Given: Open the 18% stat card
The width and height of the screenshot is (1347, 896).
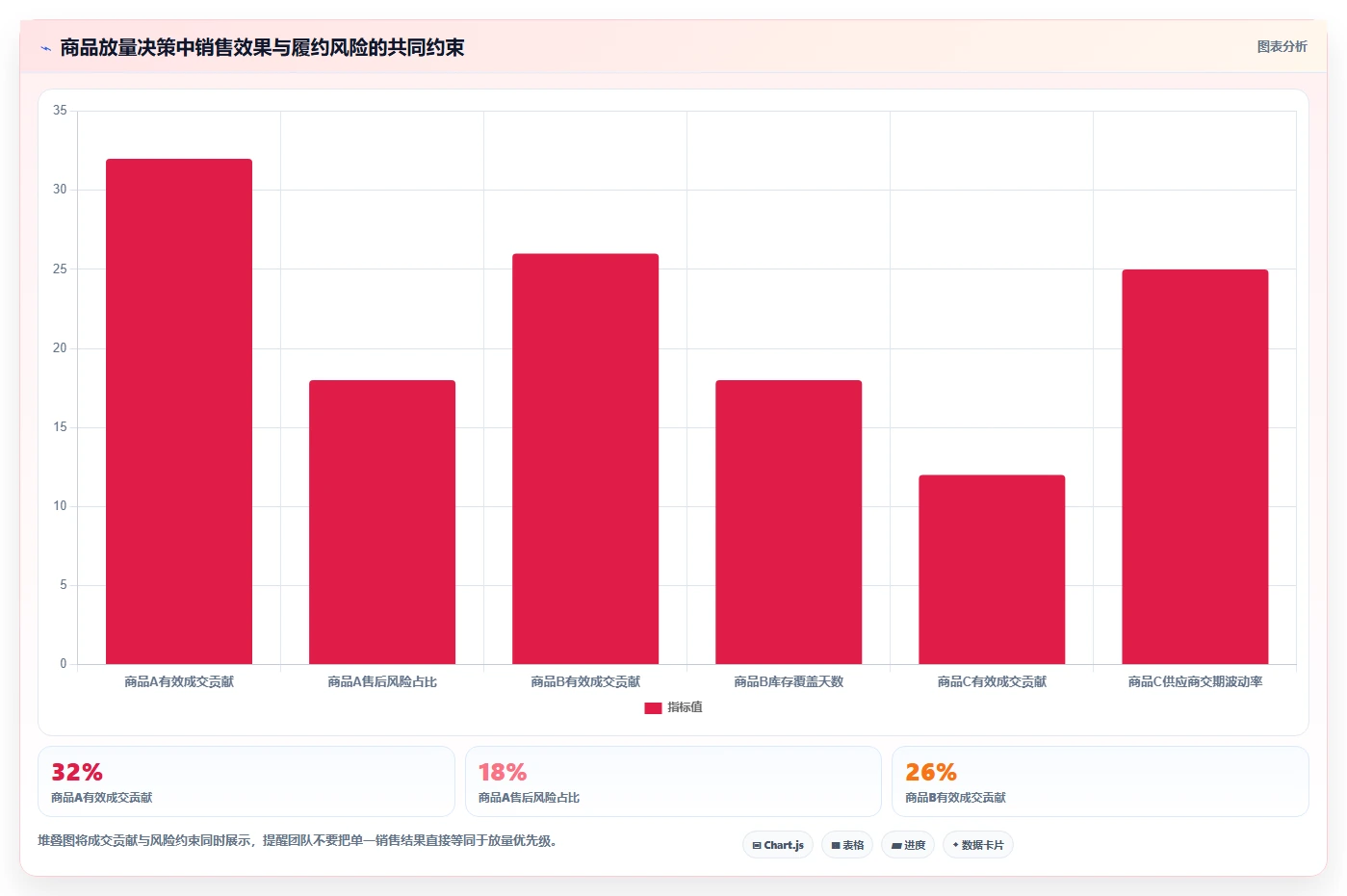Looking at the screenshot, I should [x=673, y=781].
